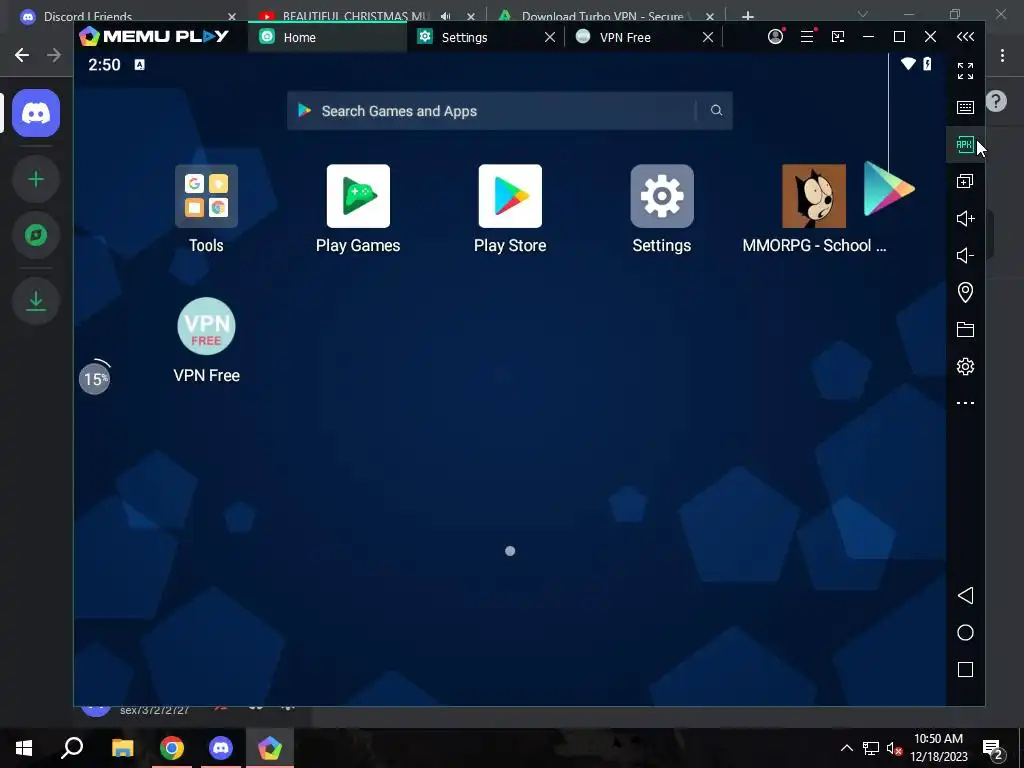Screen dimensions: 1024x768
Task: Open the MEmu account profile icon
Action: 775,37
